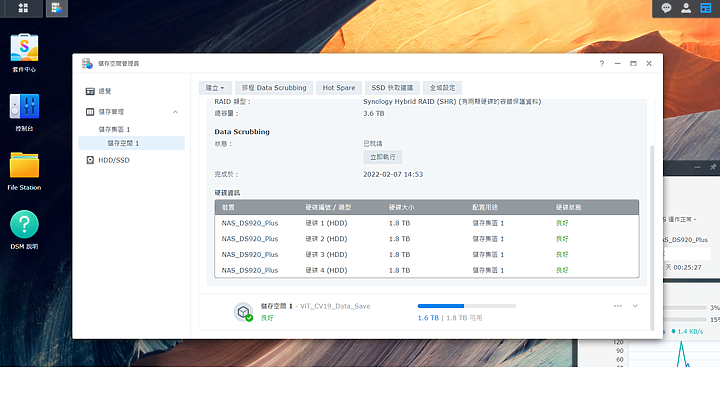Viewport: 720px width, 393px height.
Task: Click the Data Scrubbing section heading
Action: 242,132
